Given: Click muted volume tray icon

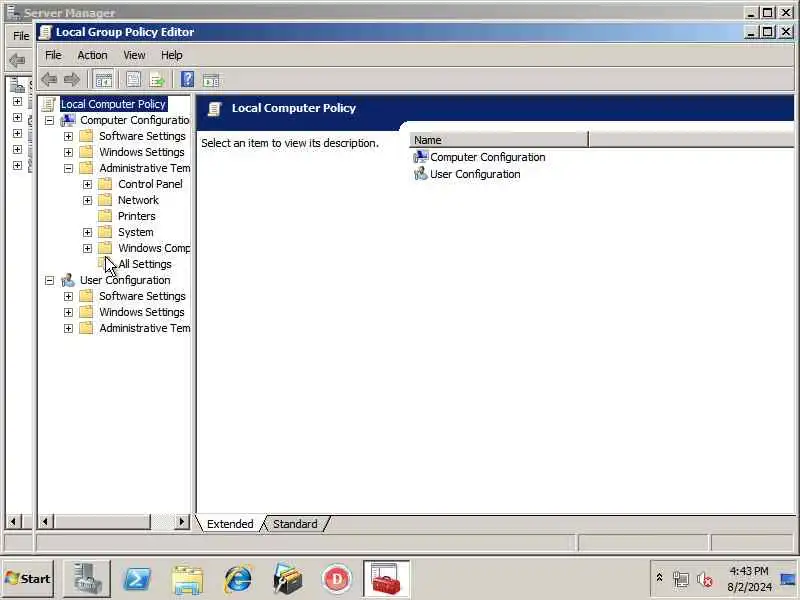Looking at the screenshot, I should point(705,580).
